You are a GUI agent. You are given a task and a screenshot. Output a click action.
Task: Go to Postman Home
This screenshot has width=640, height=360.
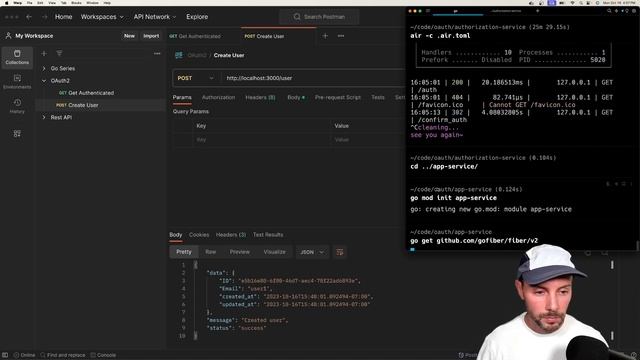[x=63, y=17]
